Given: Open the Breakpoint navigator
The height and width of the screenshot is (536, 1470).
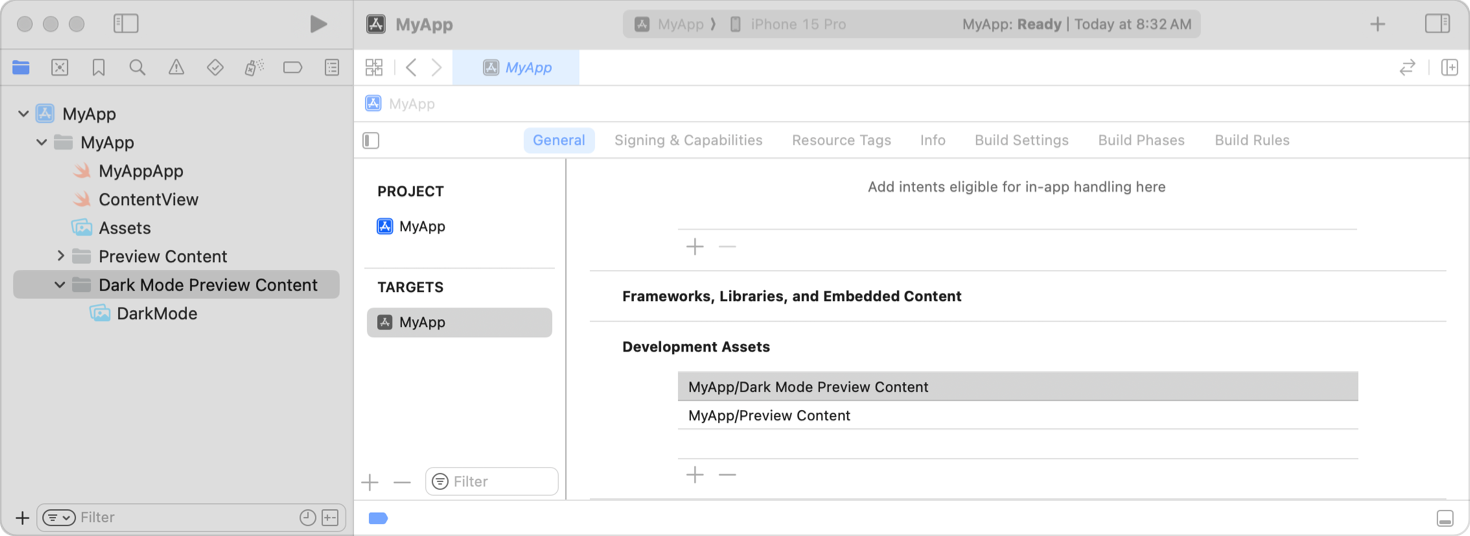Looking at the screenshot, I should click(292, 68).
